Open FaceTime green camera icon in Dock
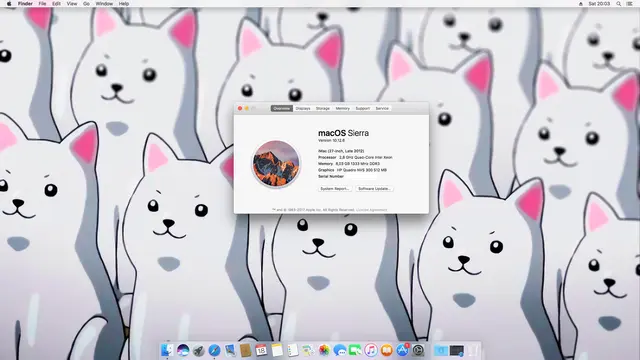 click(x=355, y=350)
